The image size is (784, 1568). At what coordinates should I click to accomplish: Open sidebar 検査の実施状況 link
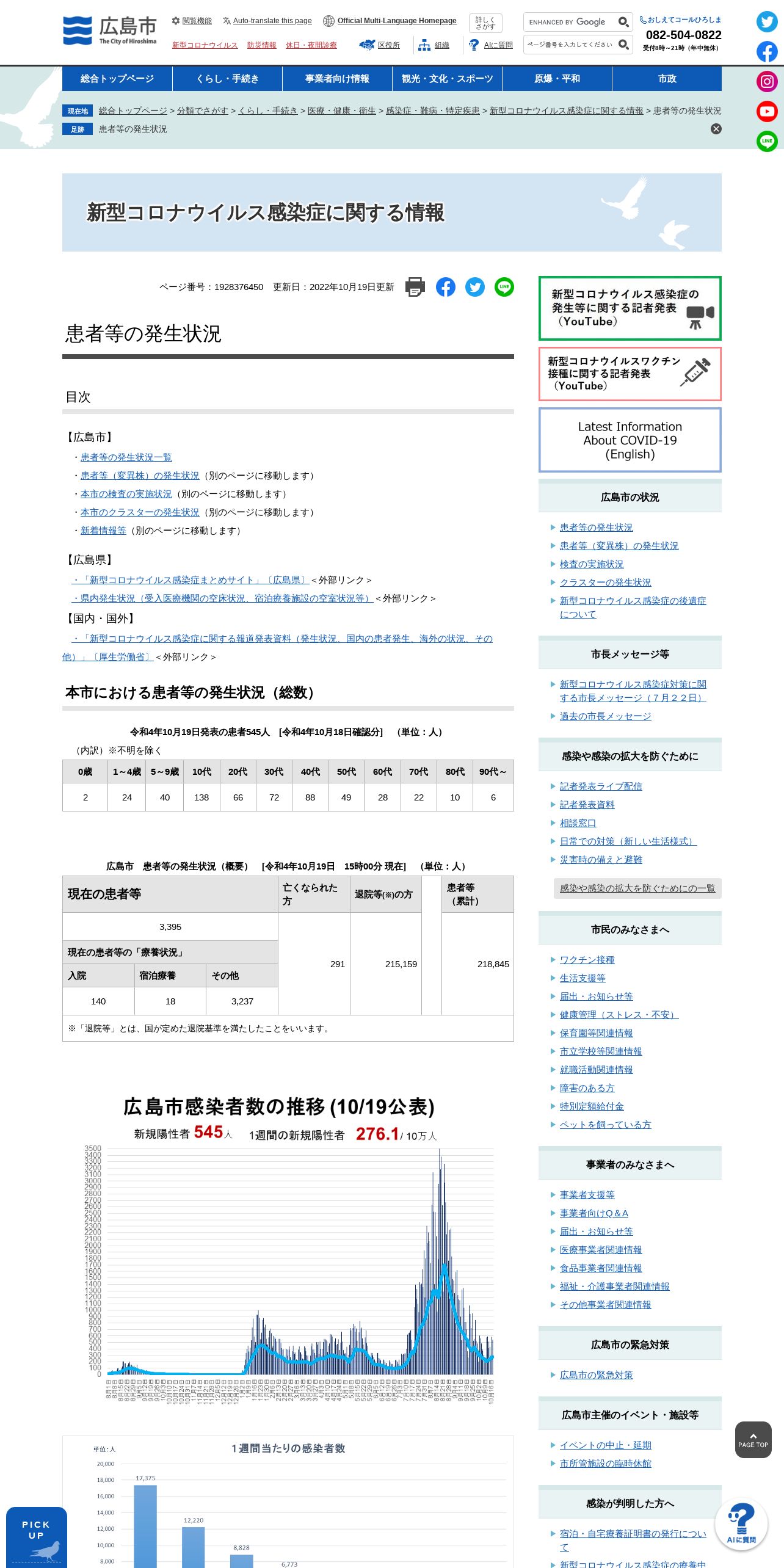click(x=592, y=564)
